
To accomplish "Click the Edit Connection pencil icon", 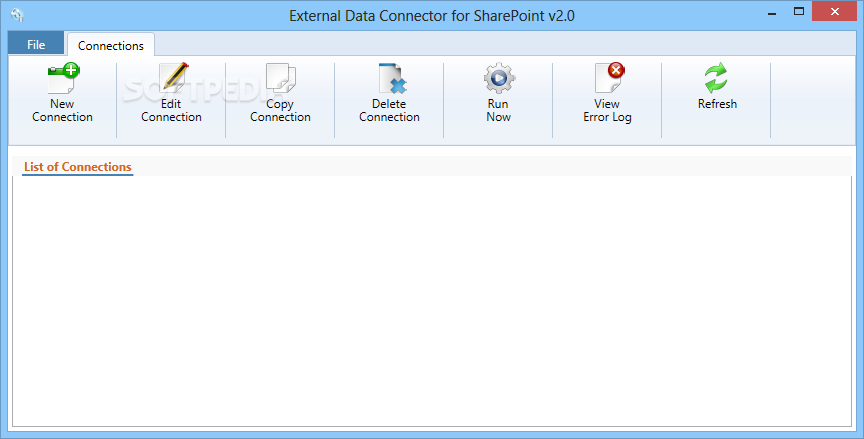I will [x=173, y=78].
